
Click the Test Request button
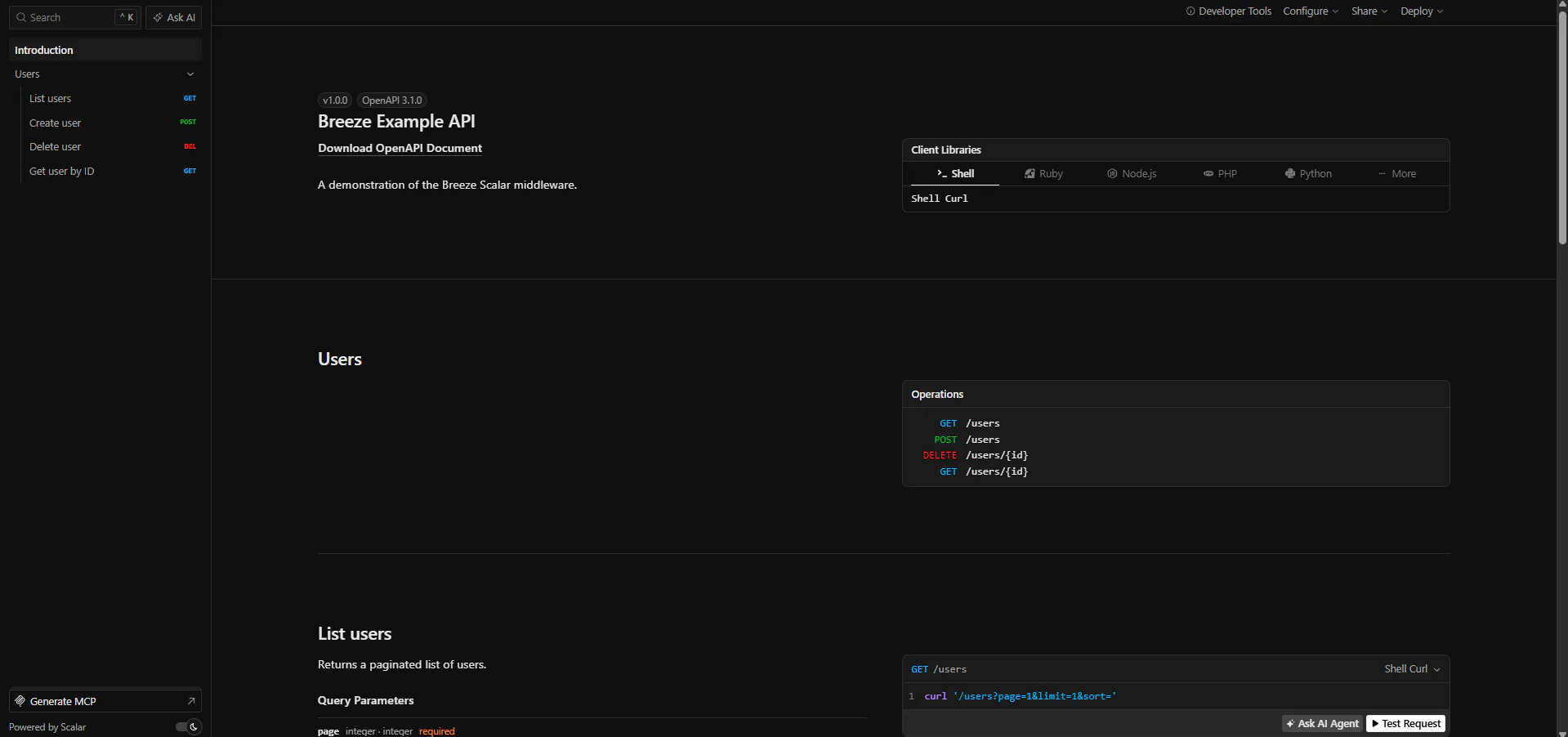1406,724
